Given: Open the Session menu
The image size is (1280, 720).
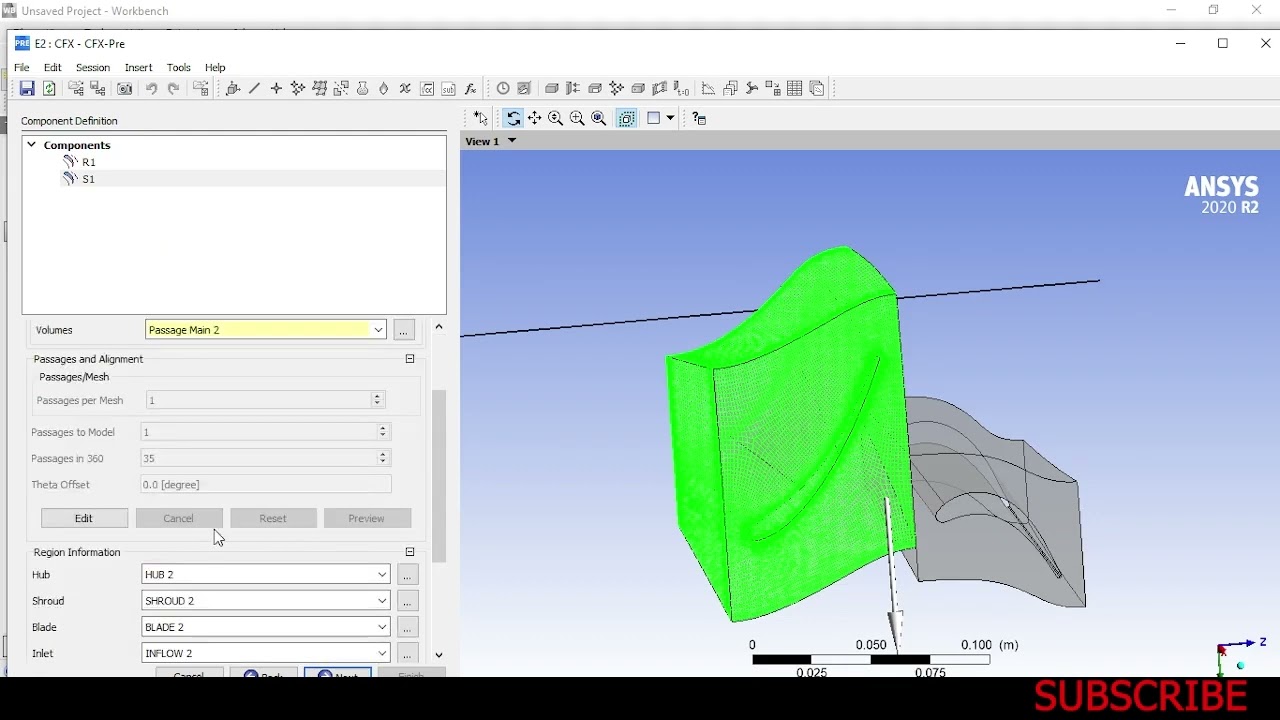Looking at the screenshot, I should [x=93, y=67].
